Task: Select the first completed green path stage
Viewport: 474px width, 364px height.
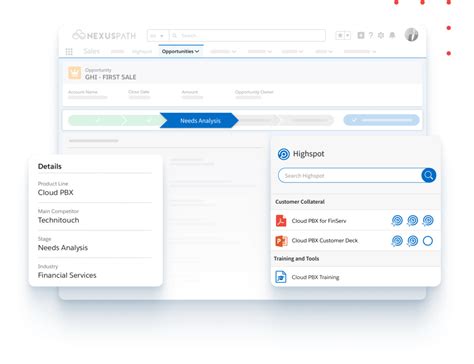Action: pyautogui.click(x=97, y=120)
